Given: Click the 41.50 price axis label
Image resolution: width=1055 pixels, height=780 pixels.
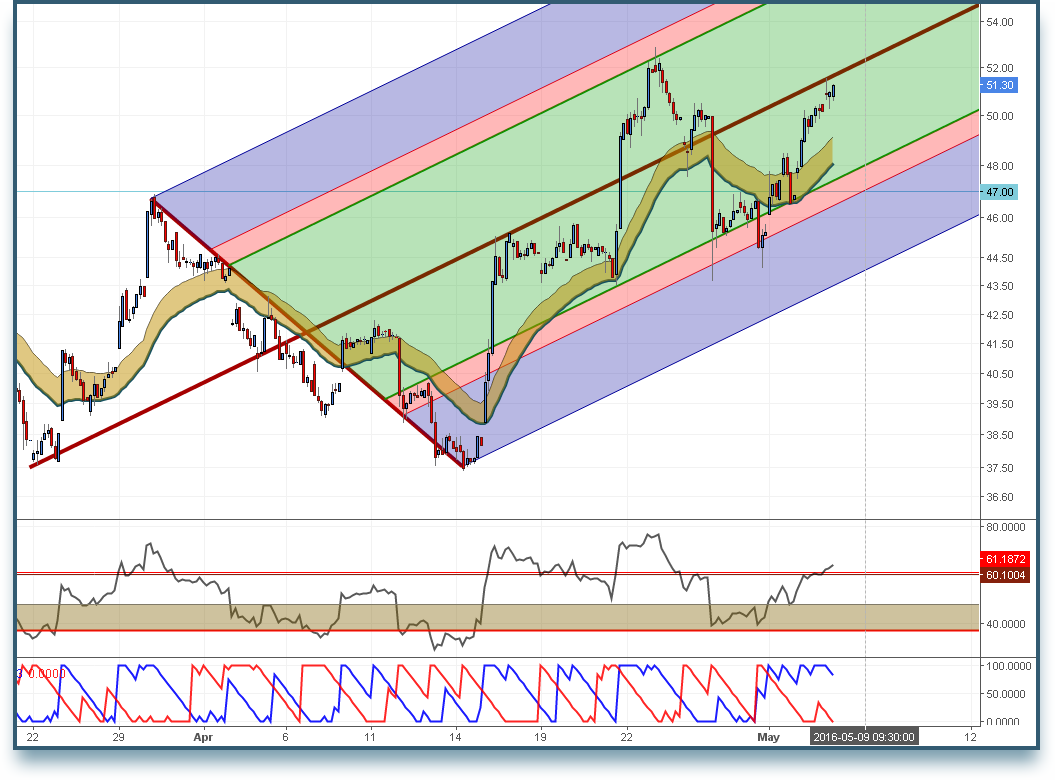Looking at the screenshot, I should (1000, 344).
